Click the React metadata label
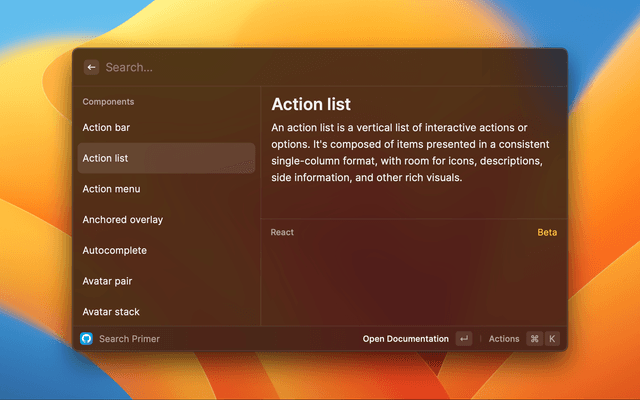The image size is (640, 400). (282, 232)
